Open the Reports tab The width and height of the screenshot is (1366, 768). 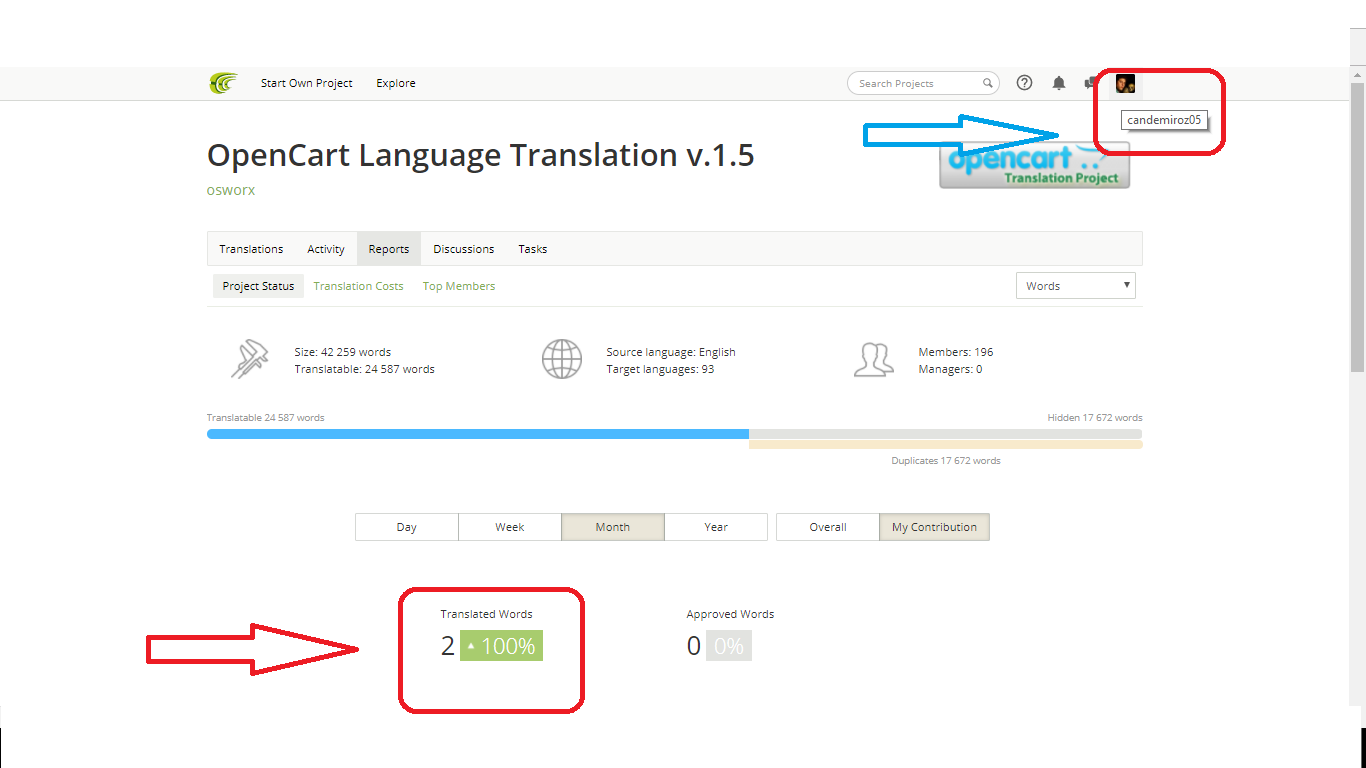(x=389, y=249)
